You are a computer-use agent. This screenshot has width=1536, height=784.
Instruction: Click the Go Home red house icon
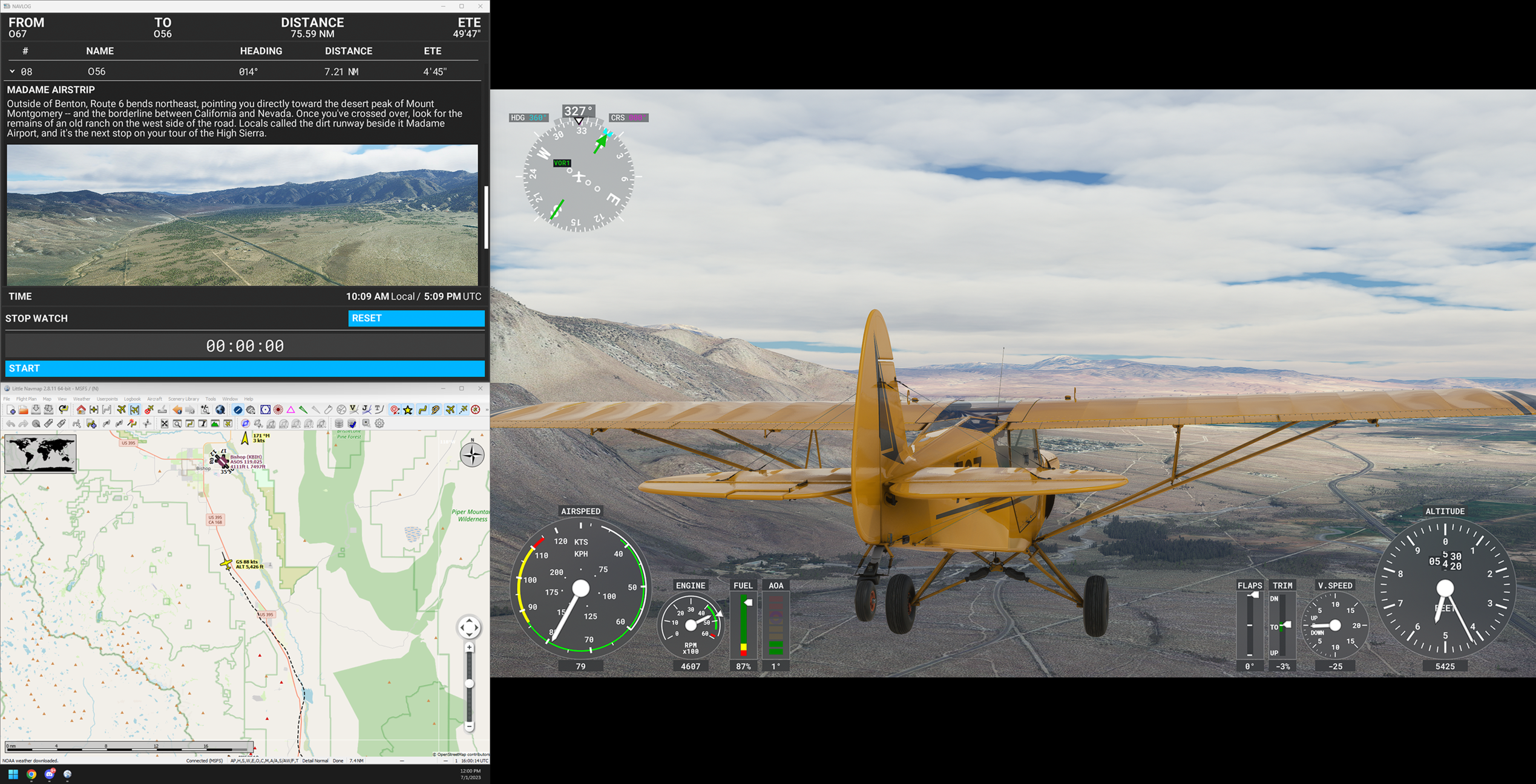81,410
